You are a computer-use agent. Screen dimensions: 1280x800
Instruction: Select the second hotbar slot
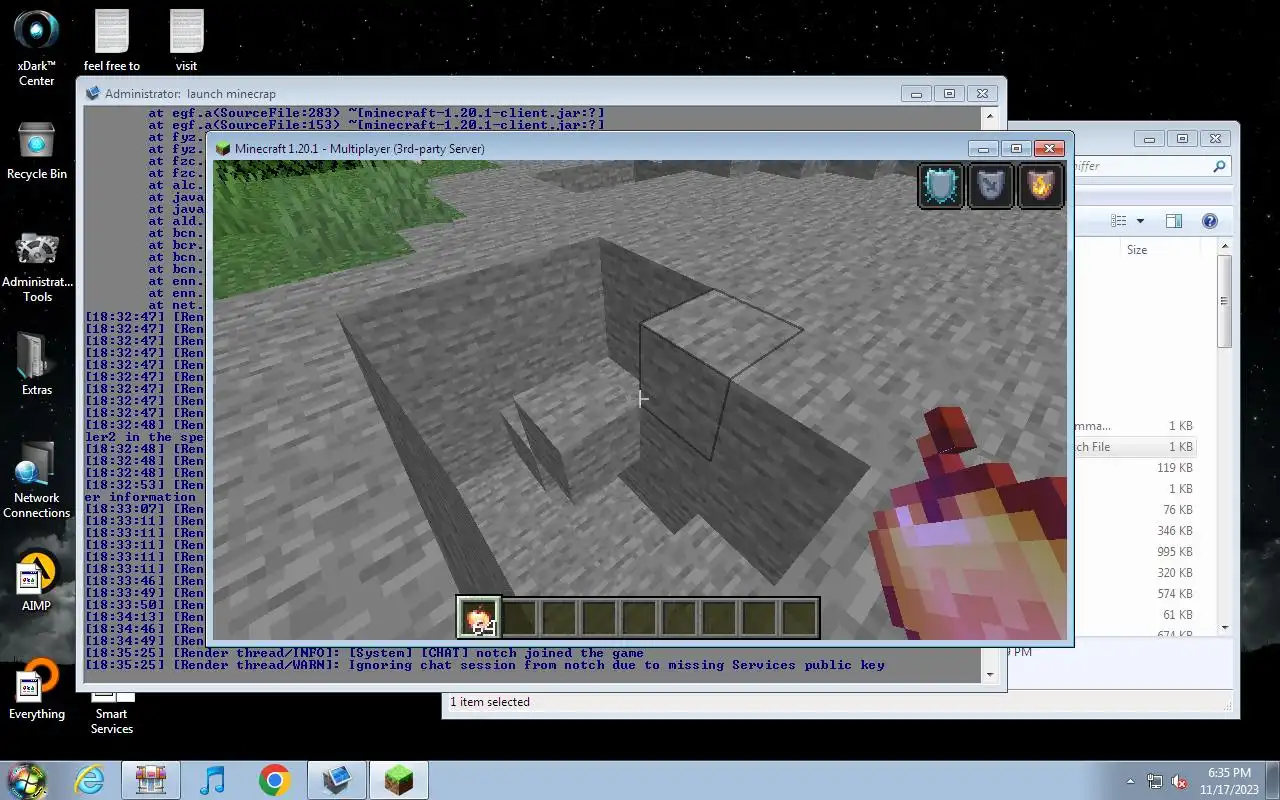tap(519, 618)
